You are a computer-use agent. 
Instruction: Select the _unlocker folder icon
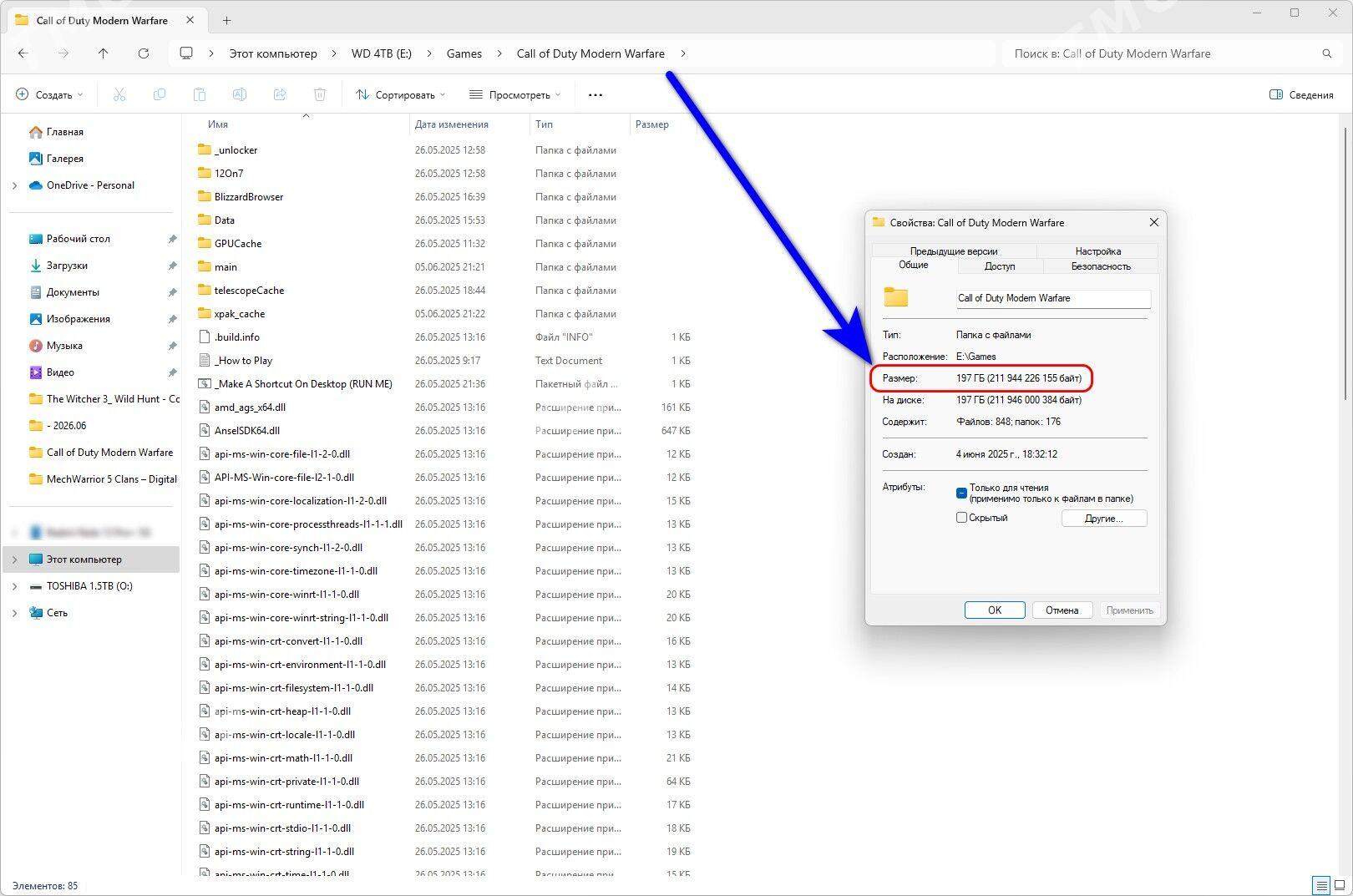pos(205,149)
